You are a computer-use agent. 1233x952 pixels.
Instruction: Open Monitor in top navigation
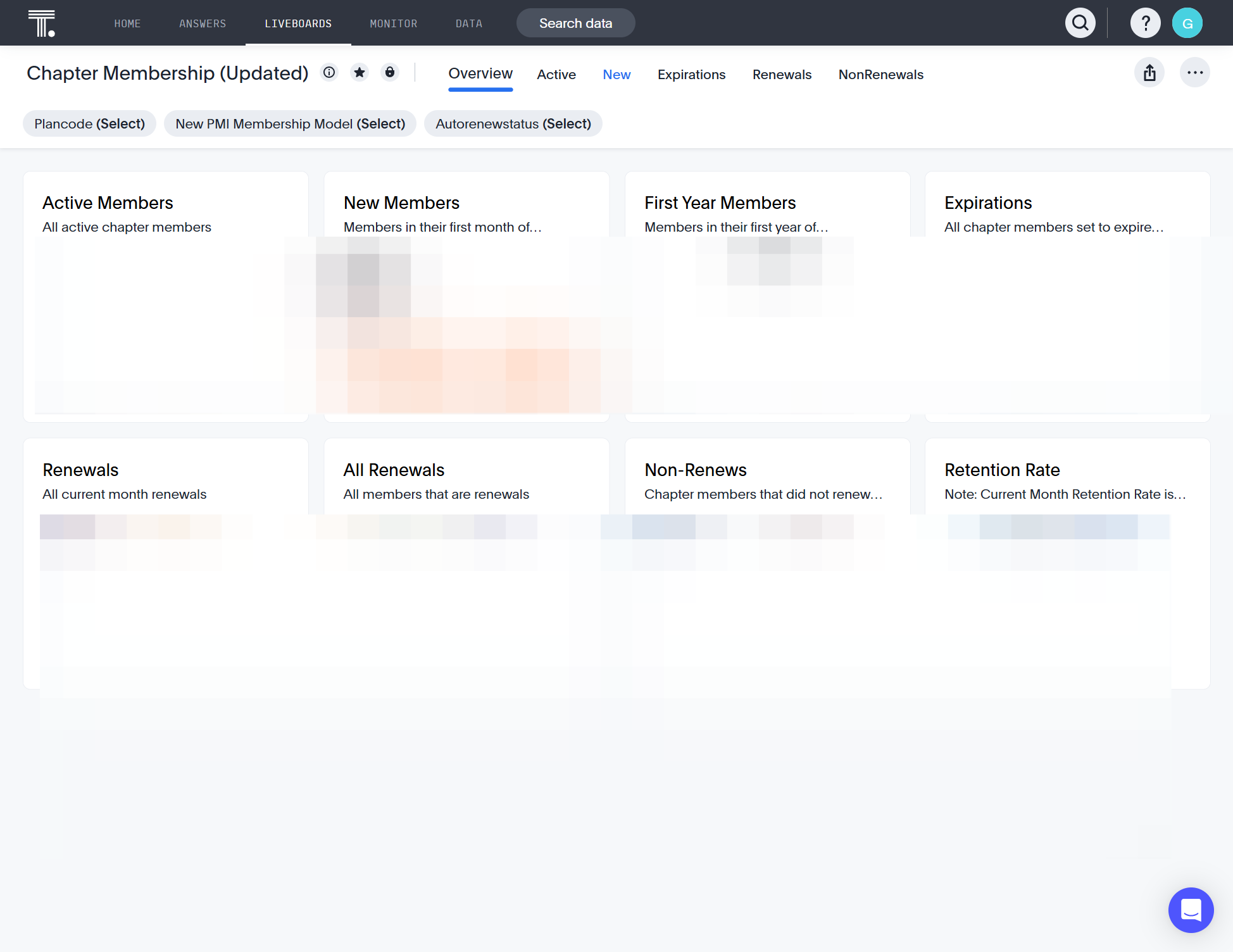(x=394, y=23)
